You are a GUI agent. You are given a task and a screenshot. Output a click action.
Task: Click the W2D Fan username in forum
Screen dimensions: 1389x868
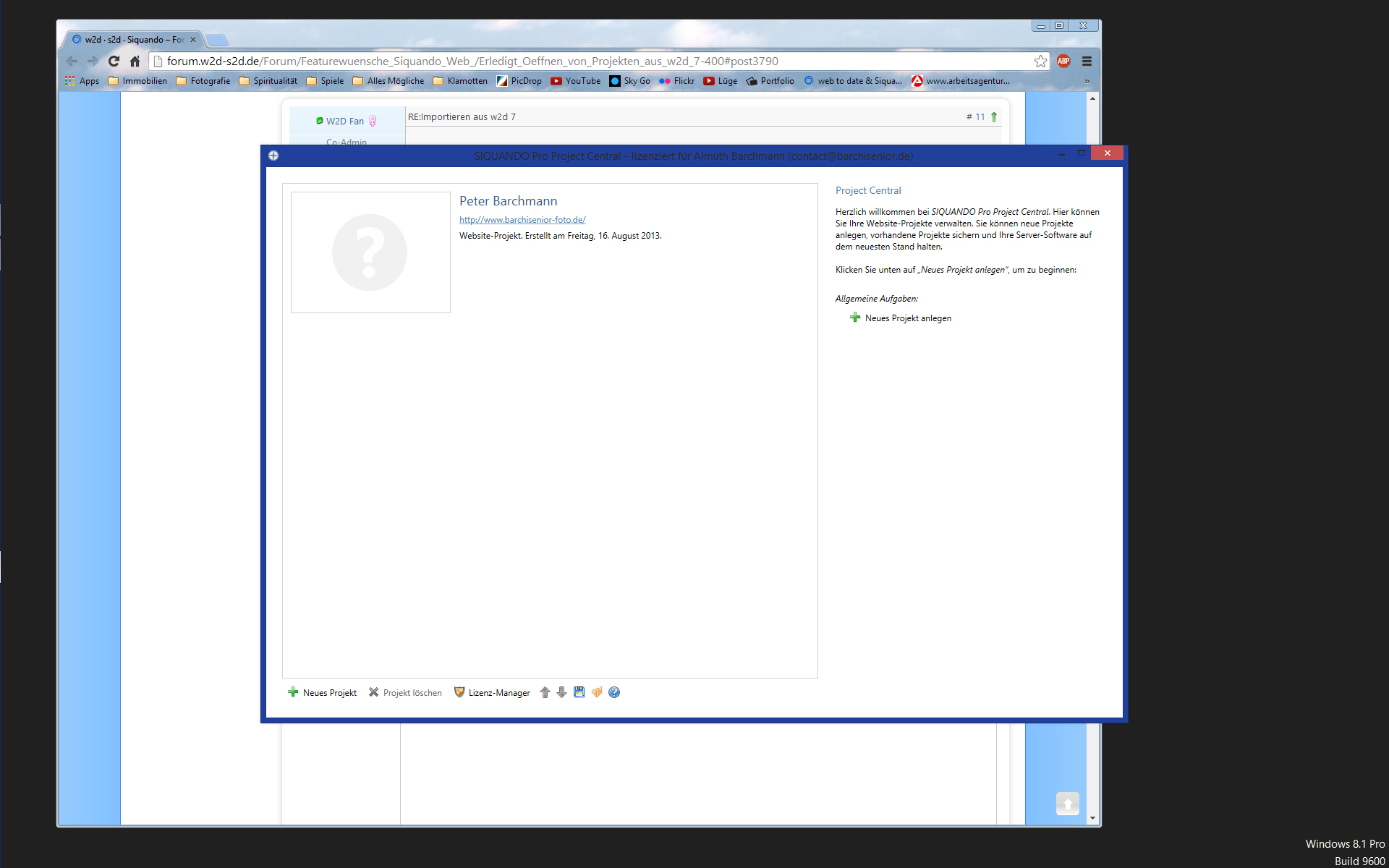click(344, 121)
